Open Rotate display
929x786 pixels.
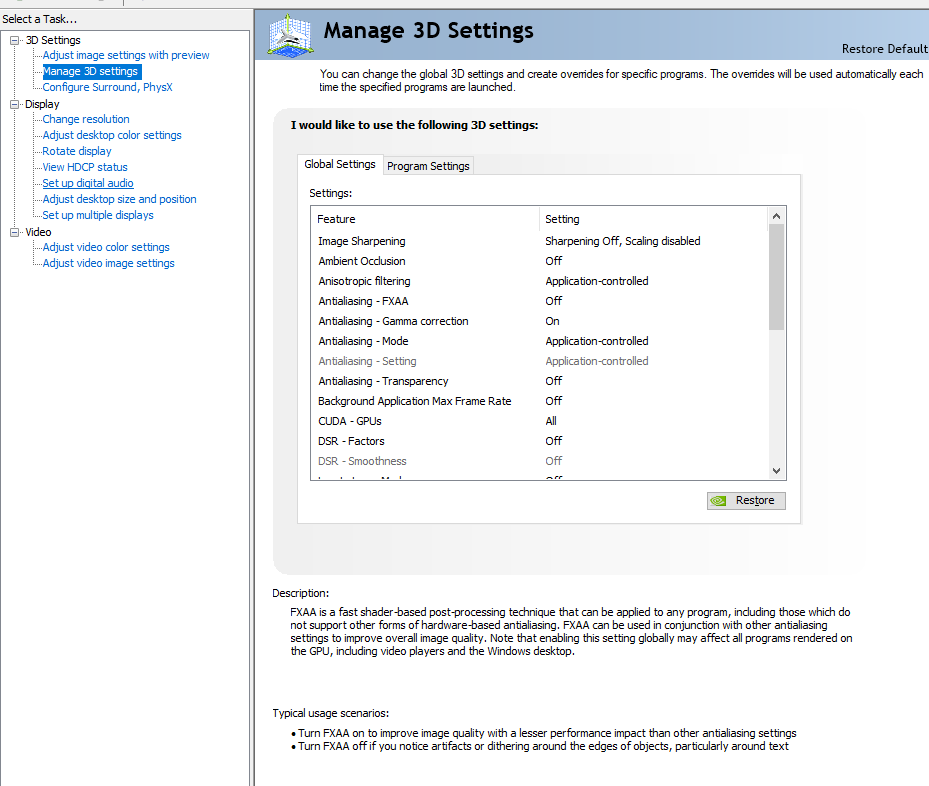click(x=76, y=151)
